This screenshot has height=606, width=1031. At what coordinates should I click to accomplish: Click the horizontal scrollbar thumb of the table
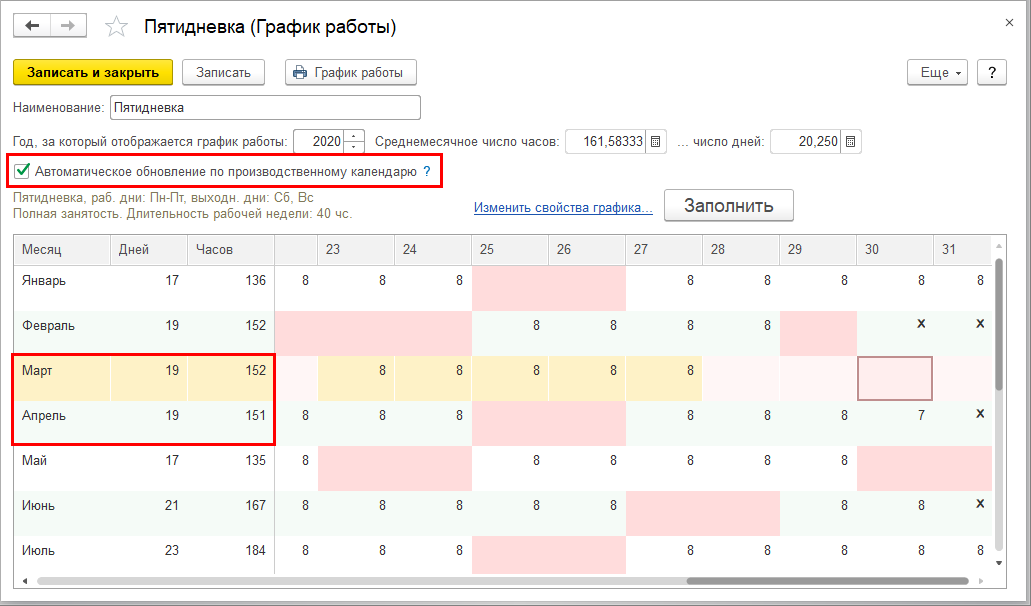click(827, 581)
